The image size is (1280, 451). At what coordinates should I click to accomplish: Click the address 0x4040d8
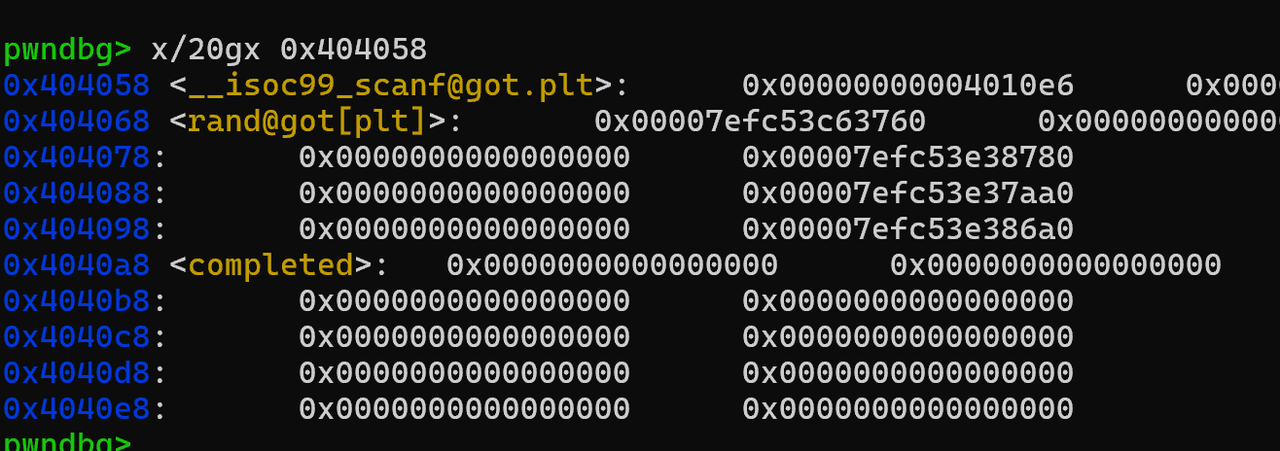pos(77,373)
